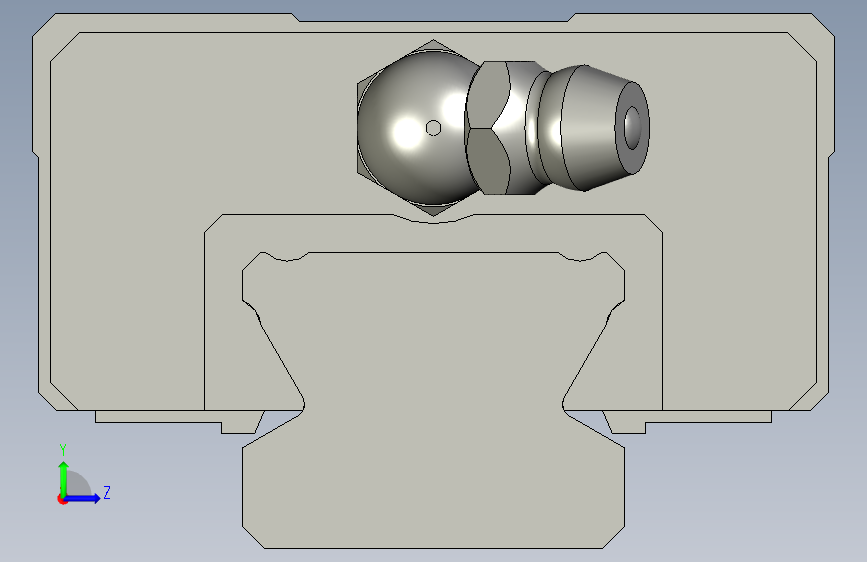Click the grease nipple tip opening
This screenshot has height=562, width=867.
point(632,128)
